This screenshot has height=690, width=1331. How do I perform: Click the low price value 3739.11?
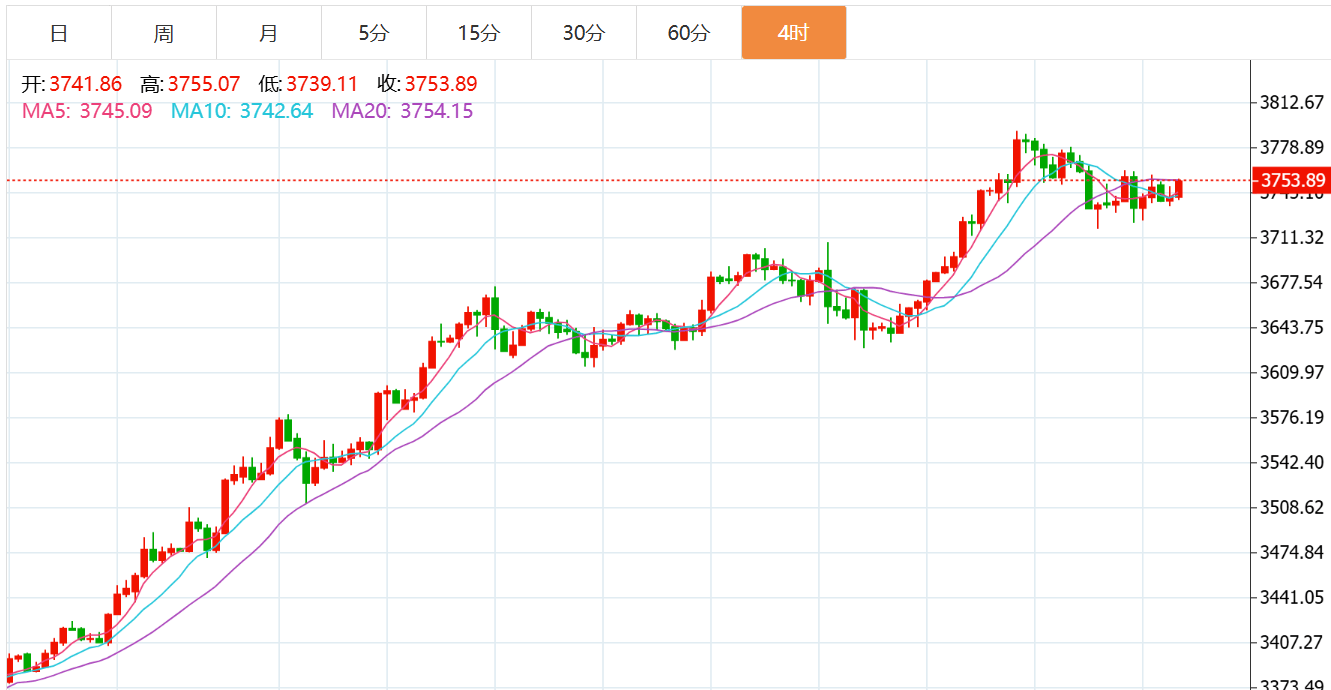322,85
